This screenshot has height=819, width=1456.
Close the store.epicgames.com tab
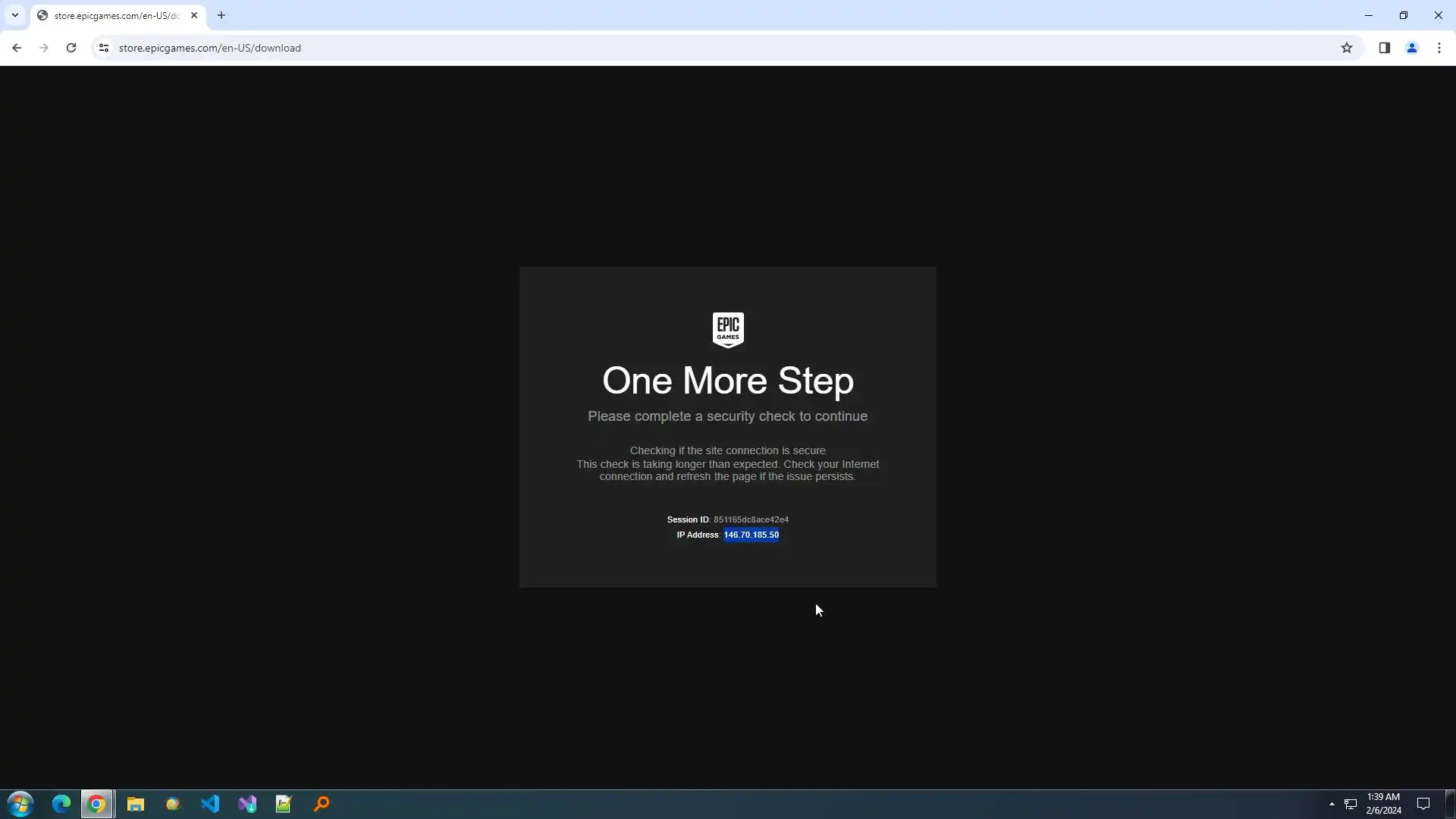pos(194,15)
